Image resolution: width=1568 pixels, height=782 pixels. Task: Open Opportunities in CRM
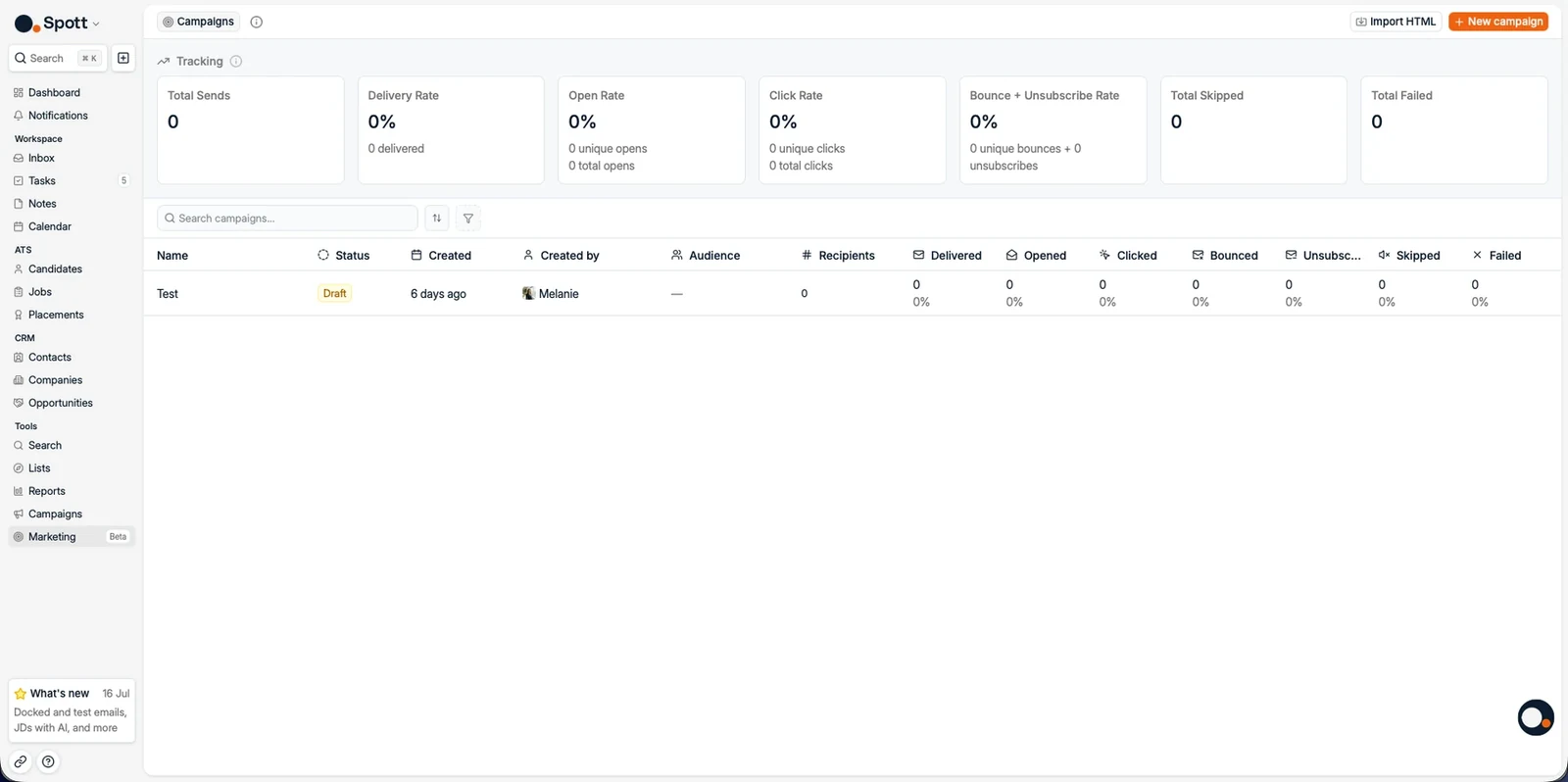pyautogui.click(x=72, y=403)
